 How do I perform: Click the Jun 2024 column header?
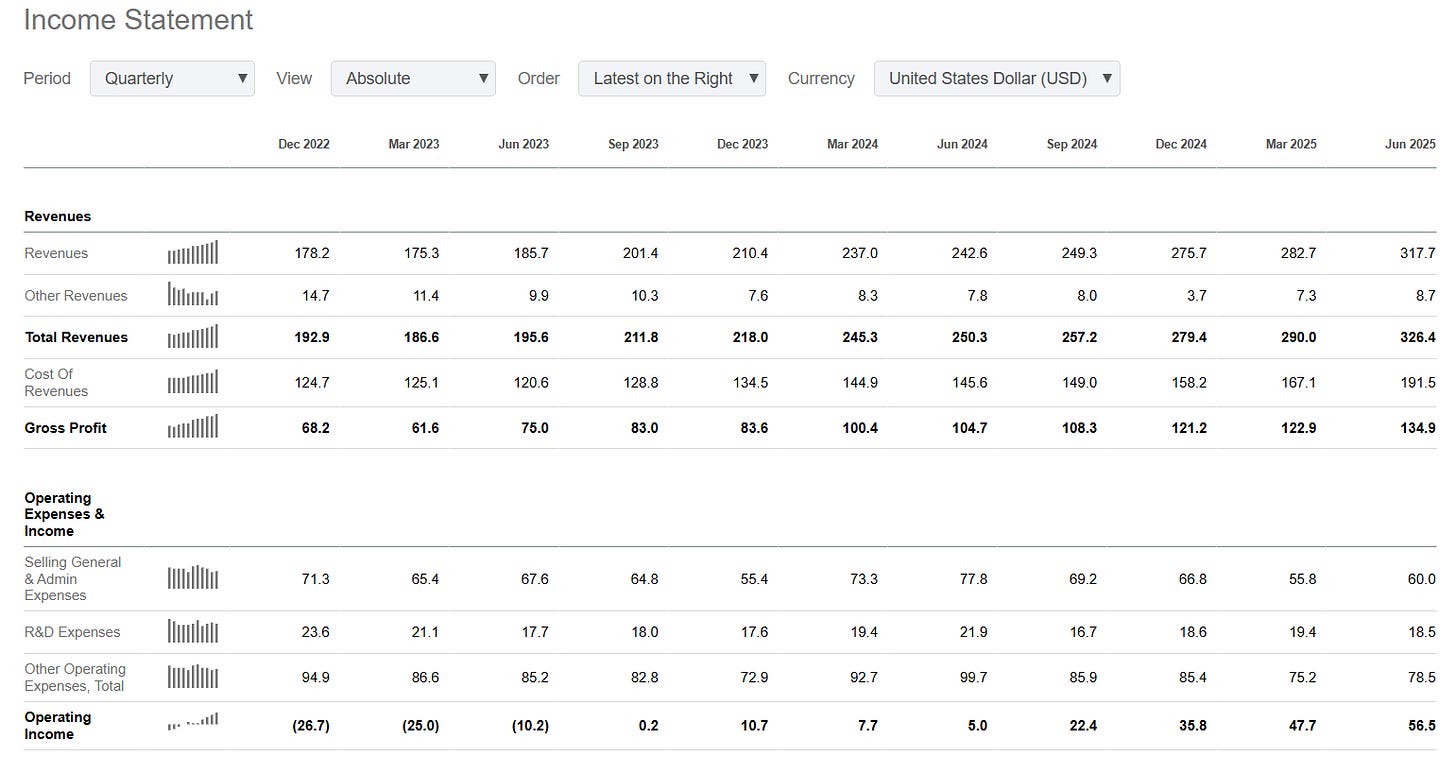(x=962, y=144)
